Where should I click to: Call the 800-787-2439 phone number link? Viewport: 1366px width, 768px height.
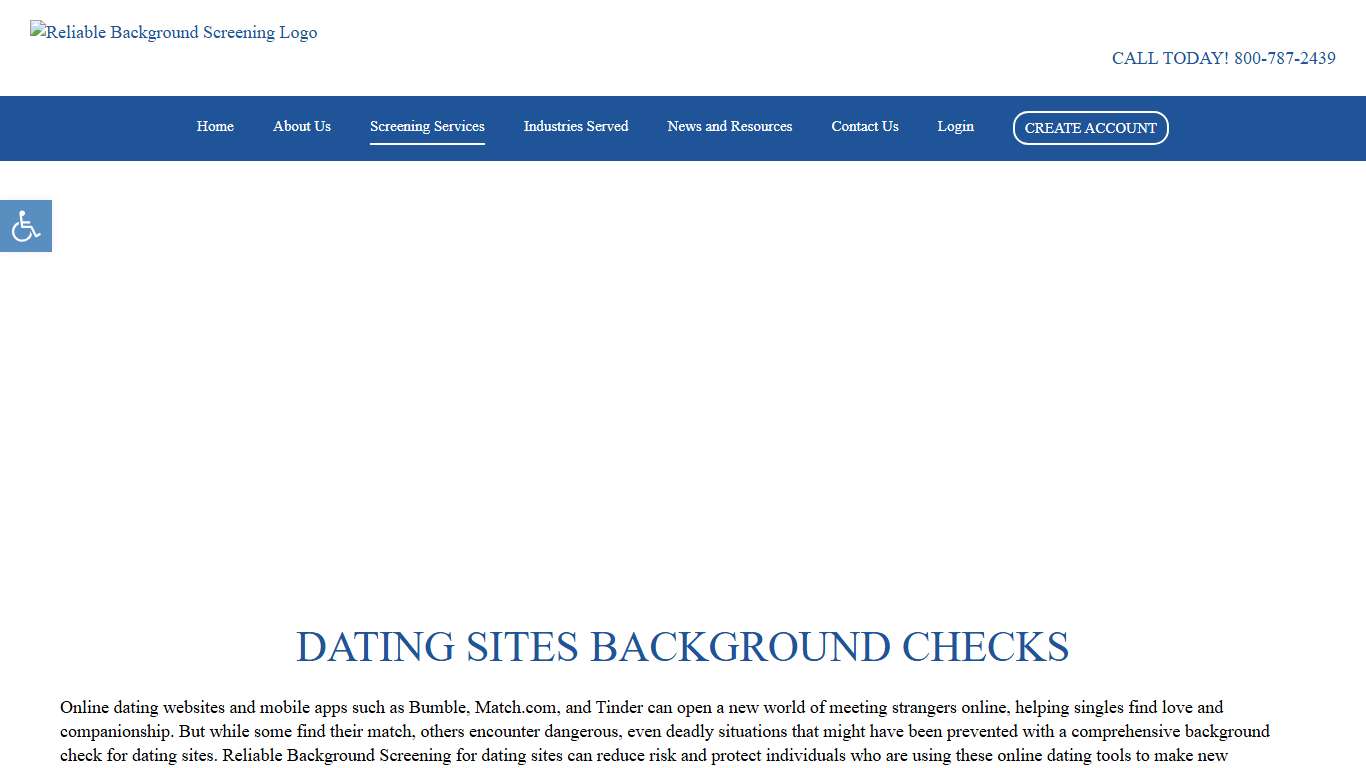pyautogui.click(x=1285, y=58)
